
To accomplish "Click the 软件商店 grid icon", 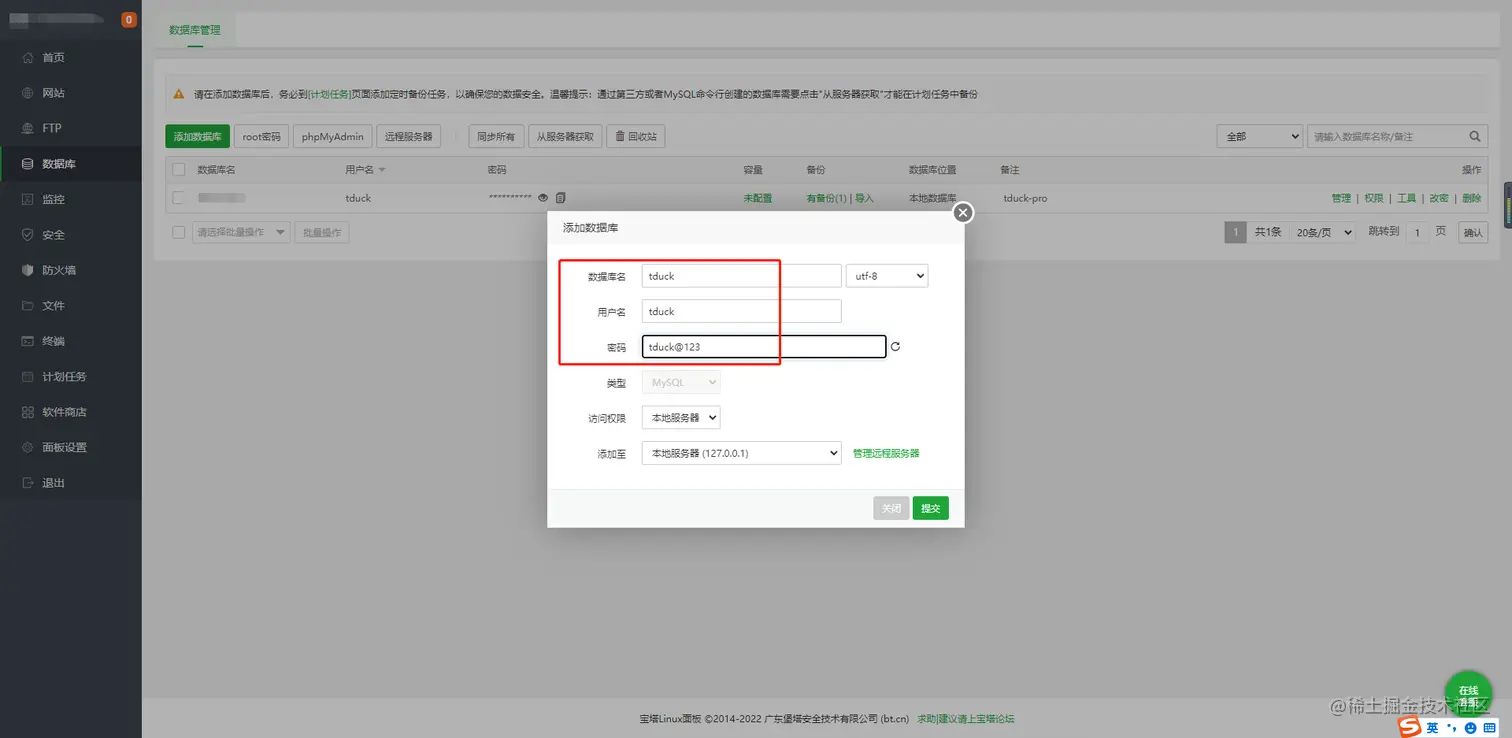I will coord(28,412).
